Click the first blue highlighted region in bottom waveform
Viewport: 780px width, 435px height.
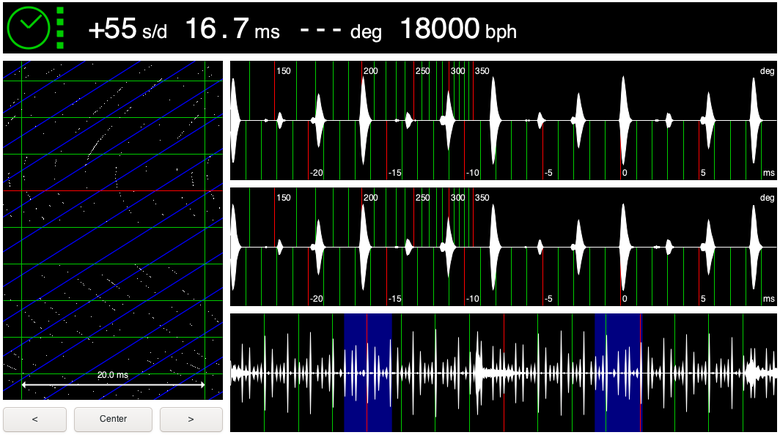368,372
